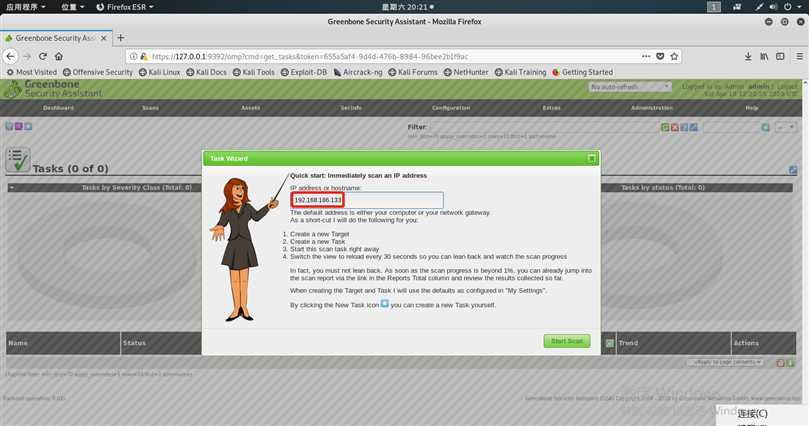Close the Greenbone Security Assistant tab

tap(104, 38)
